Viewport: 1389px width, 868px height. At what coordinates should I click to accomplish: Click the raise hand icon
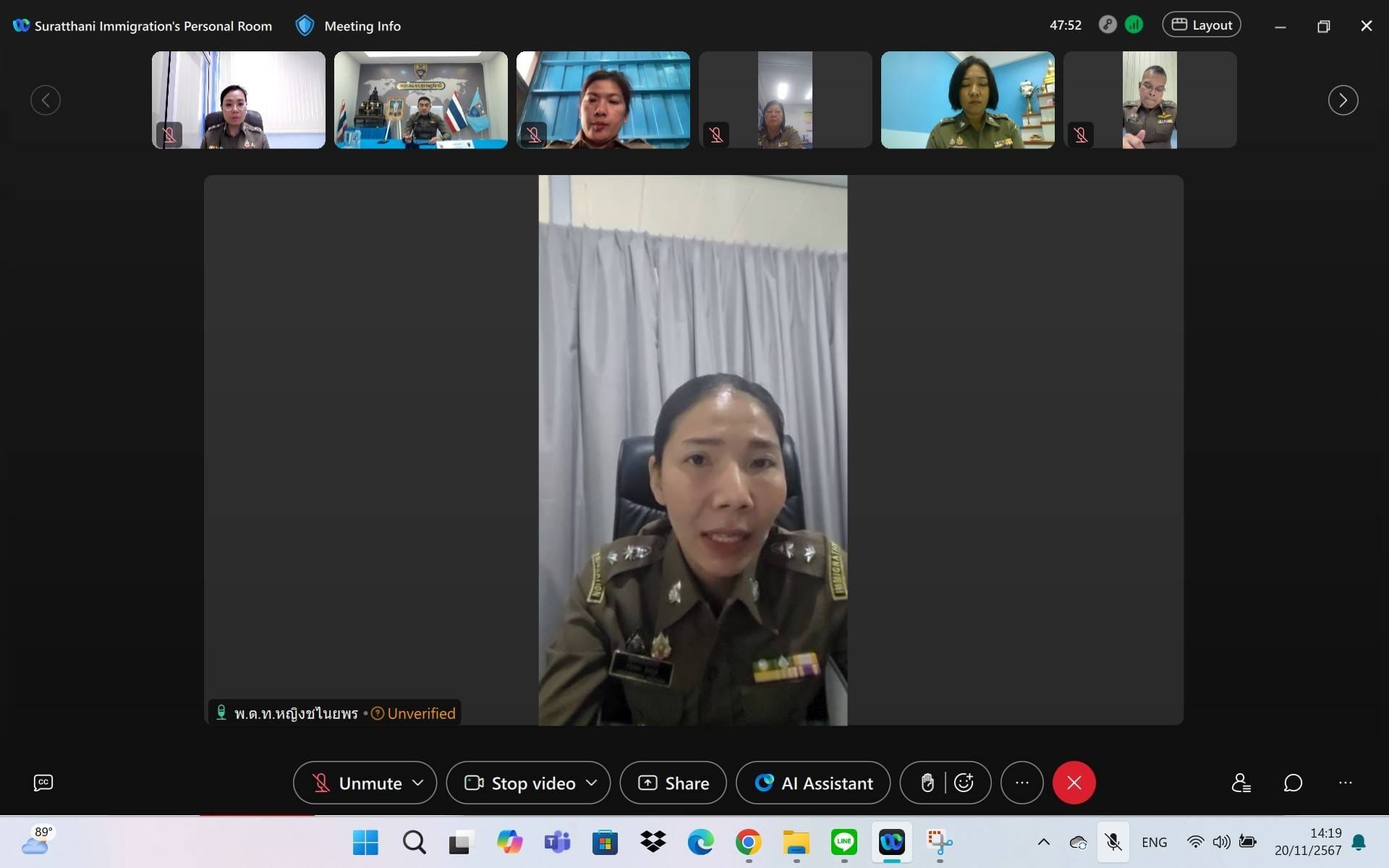tap(927, 783)
